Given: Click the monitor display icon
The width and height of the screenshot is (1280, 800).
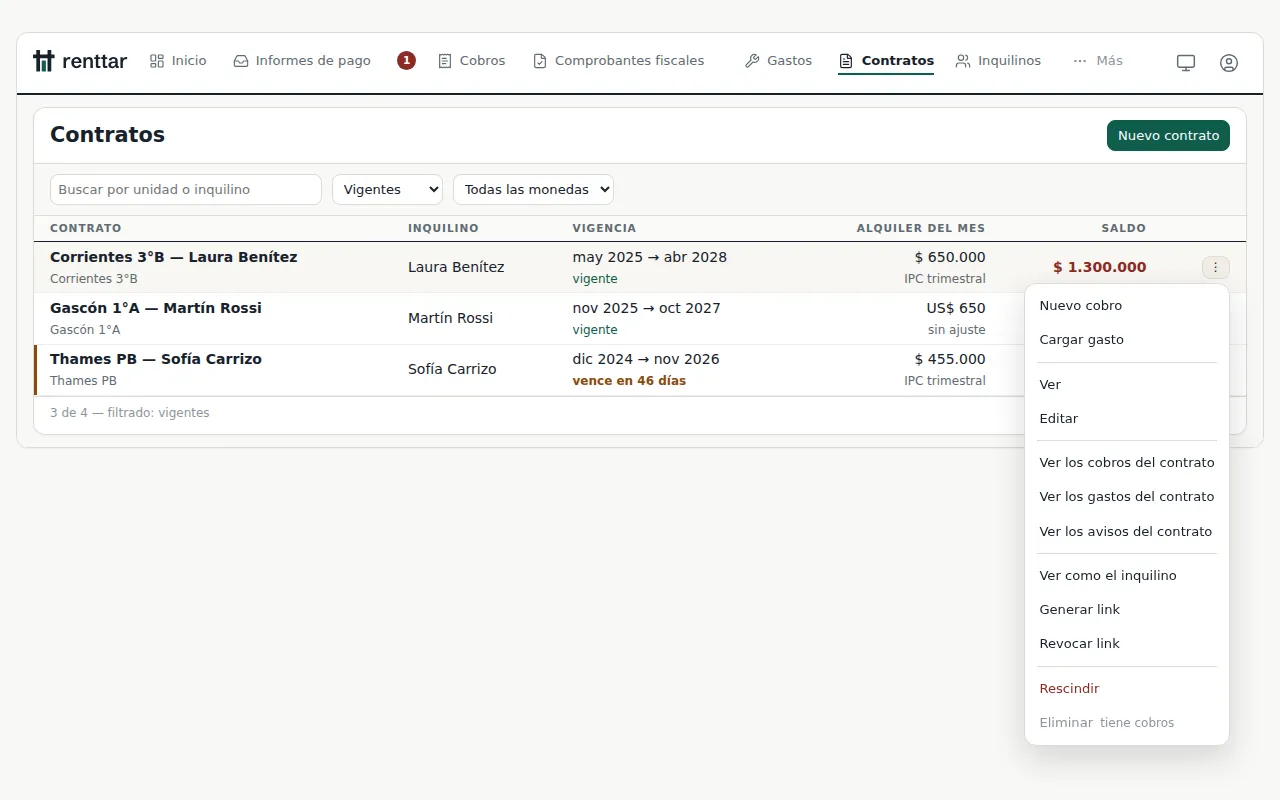Looking at the screenshot, I should coord(1186,62).
